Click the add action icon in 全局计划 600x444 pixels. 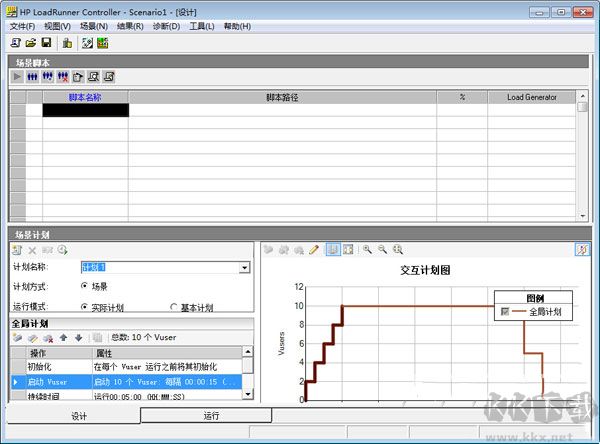click(x=17, y=338)
